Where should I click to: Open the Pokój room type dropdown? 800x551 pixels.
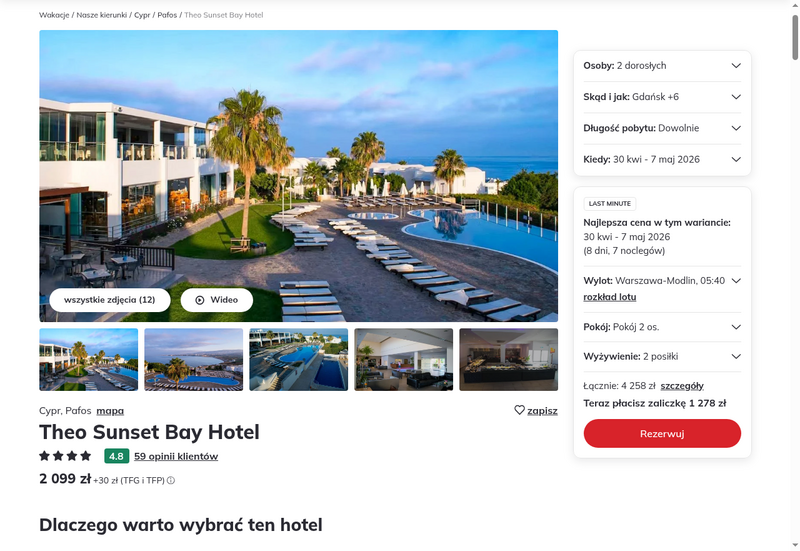[662, 327]
